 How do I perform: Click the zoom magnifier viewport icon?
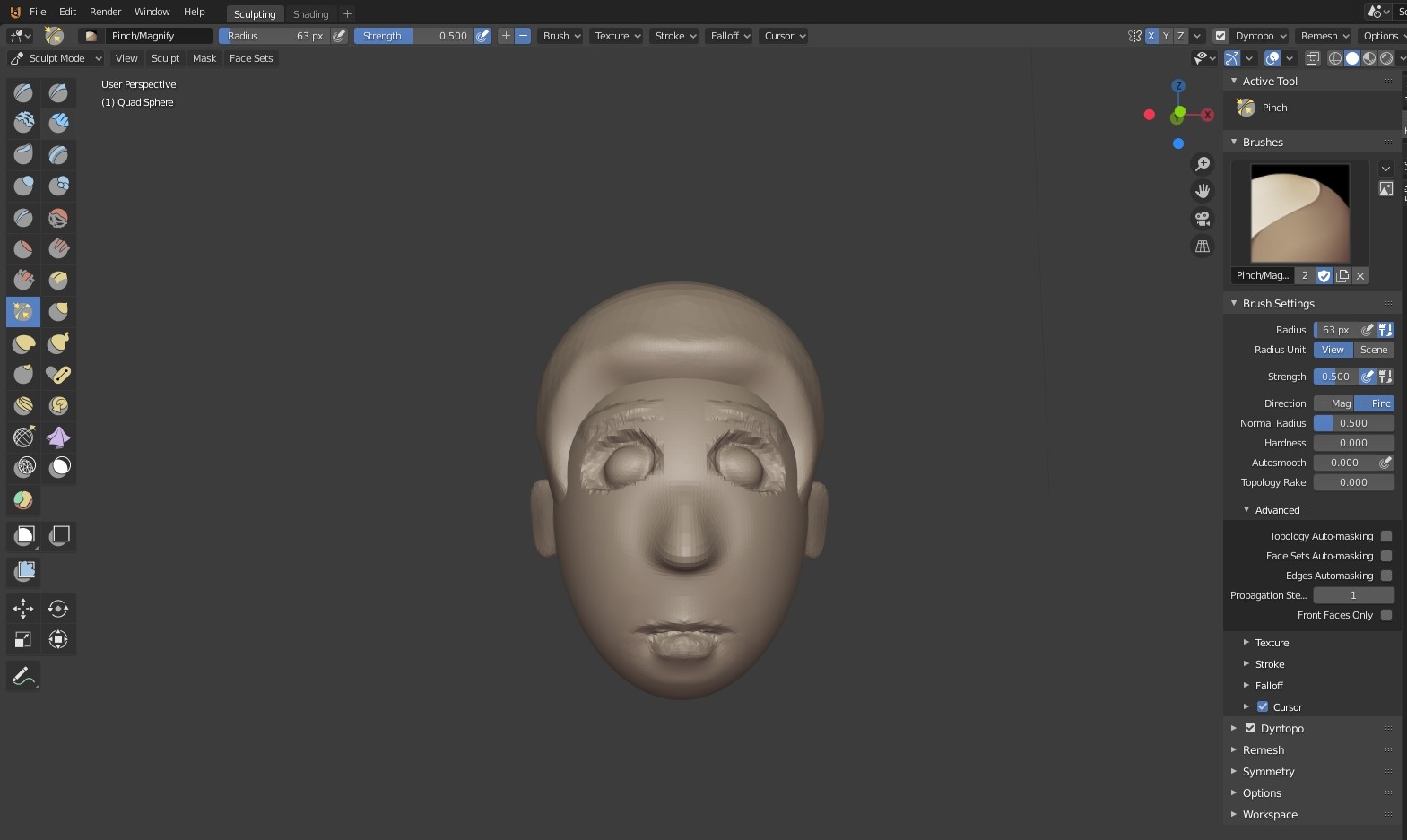[x=1203, y=164]
